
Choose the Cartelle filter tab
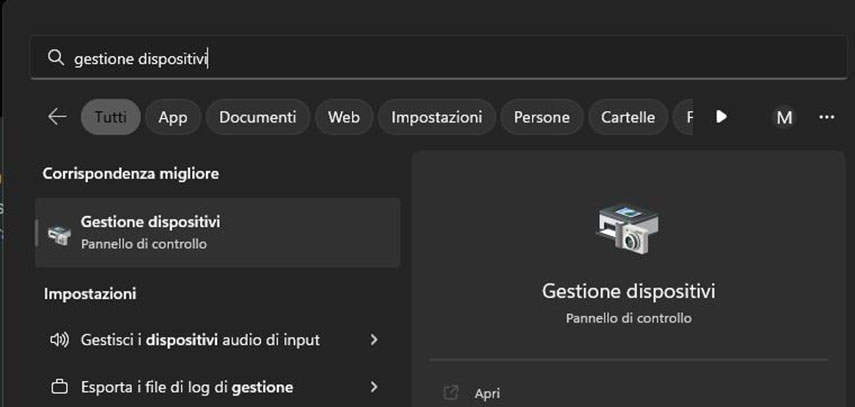coord(628,117)
